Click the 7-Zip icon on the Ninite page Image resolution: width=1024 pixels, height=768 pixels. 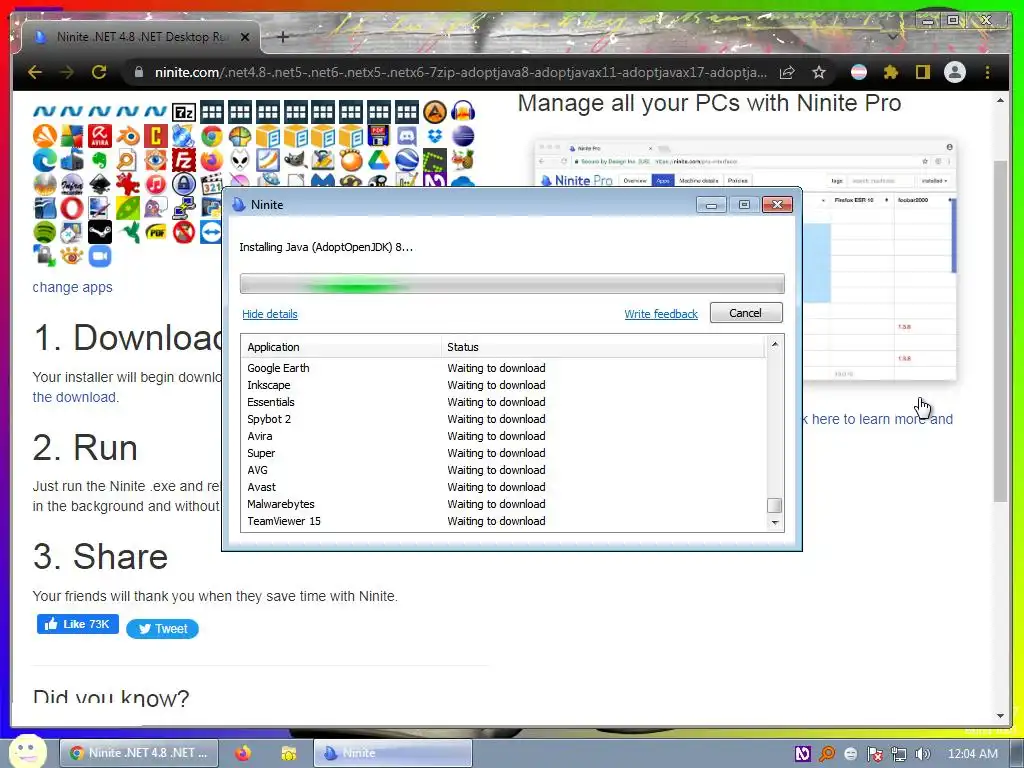pos(184,112)
